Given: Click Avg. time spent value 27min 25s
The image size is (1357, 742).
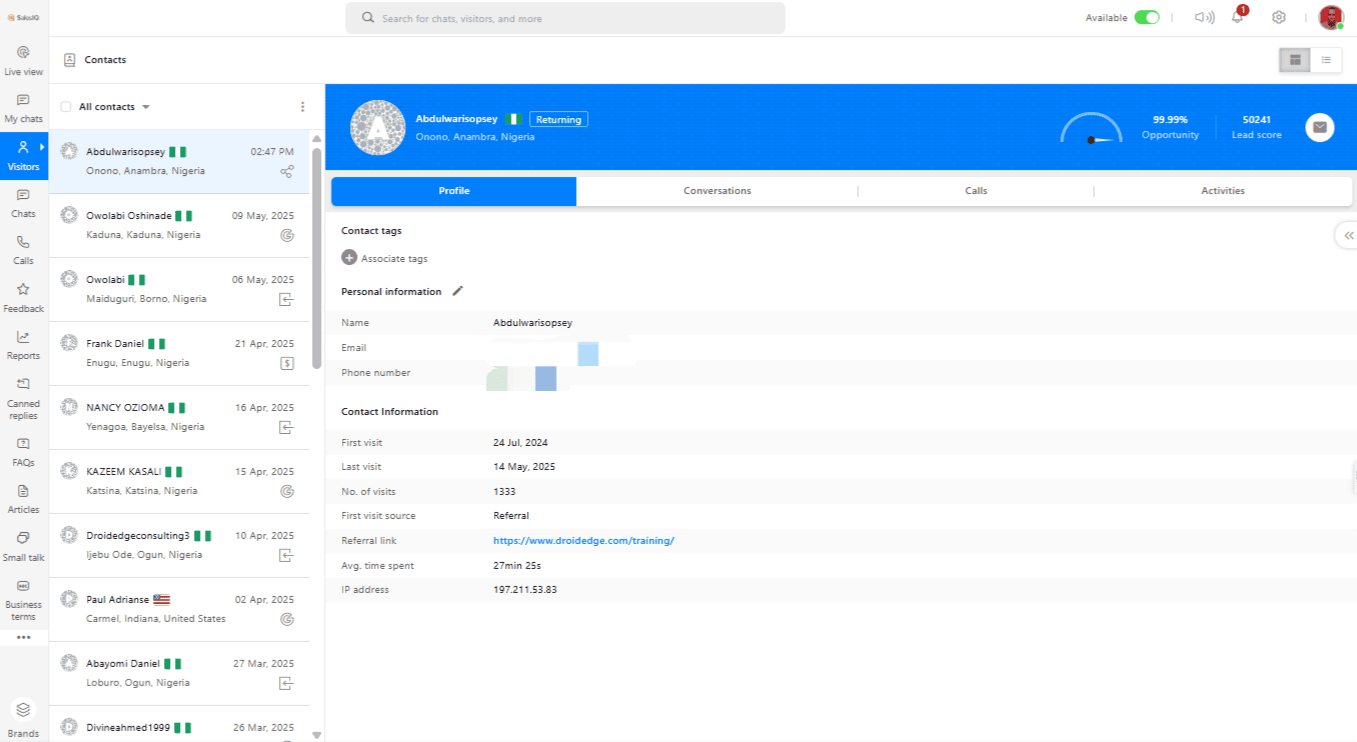Looking at the screenshot, I should (517, 566).
